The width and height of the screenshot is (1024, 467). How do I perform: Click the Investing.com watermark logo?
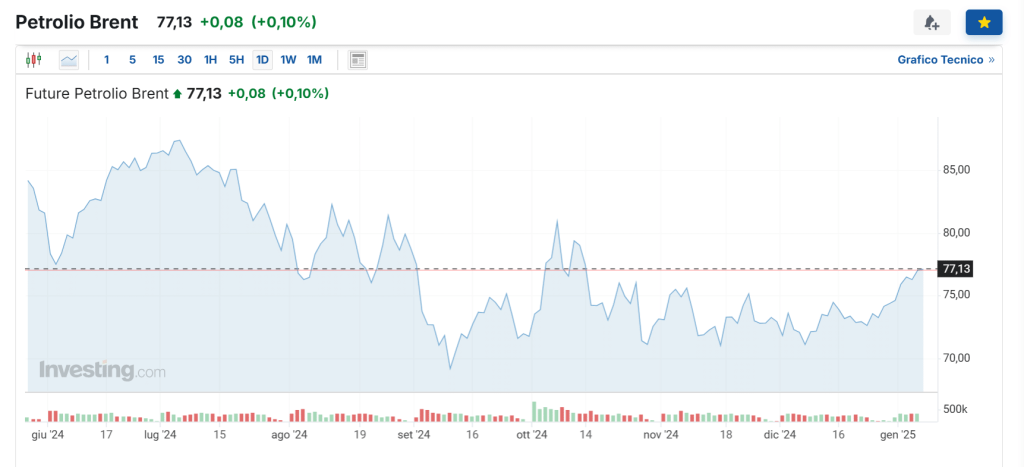(x=102, y=371)
